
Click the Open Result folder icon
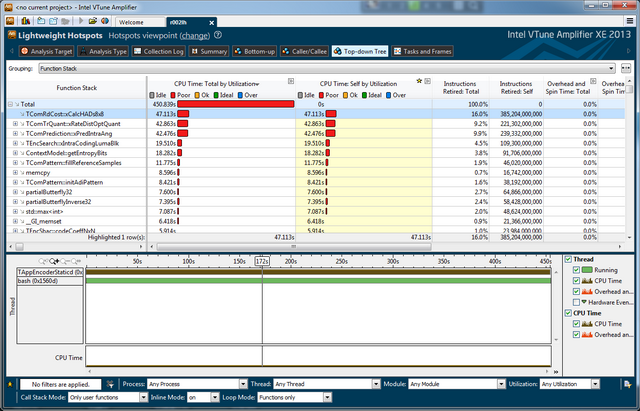pyautogui.click(x=93, y=21)
